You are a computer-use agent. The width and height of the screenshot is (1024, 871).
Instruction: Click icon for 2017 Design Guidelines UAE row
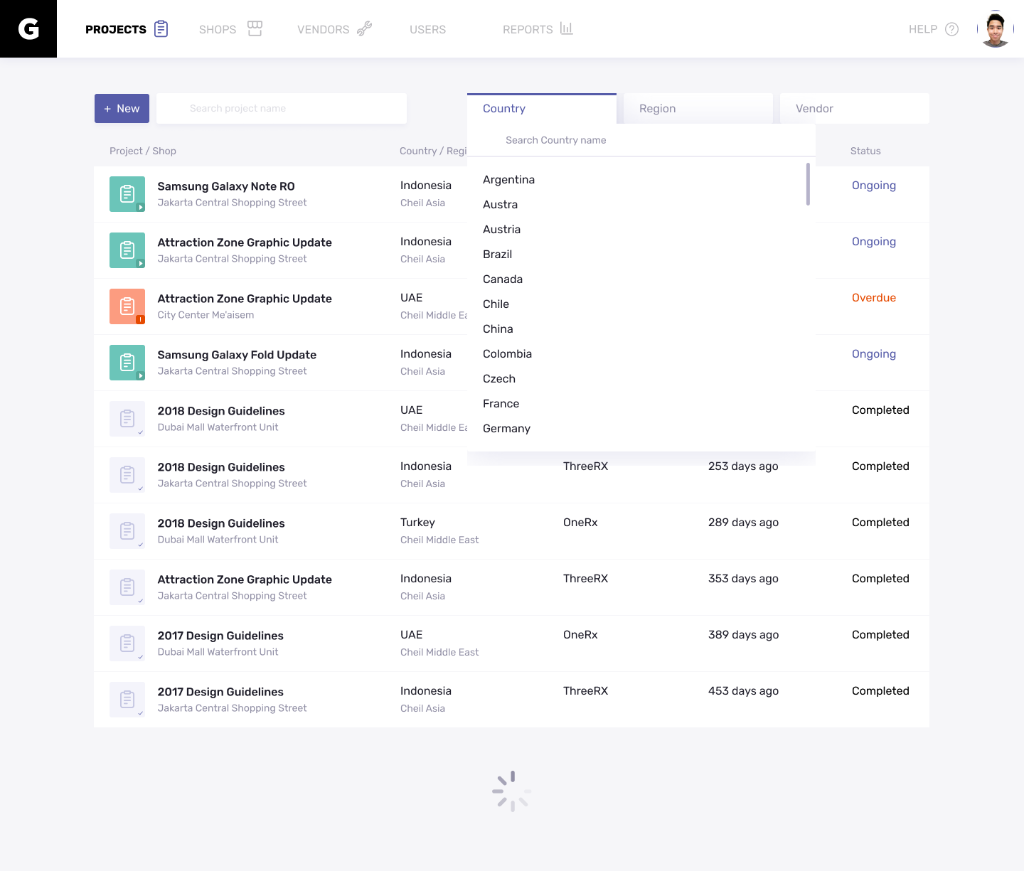(127, 643)
